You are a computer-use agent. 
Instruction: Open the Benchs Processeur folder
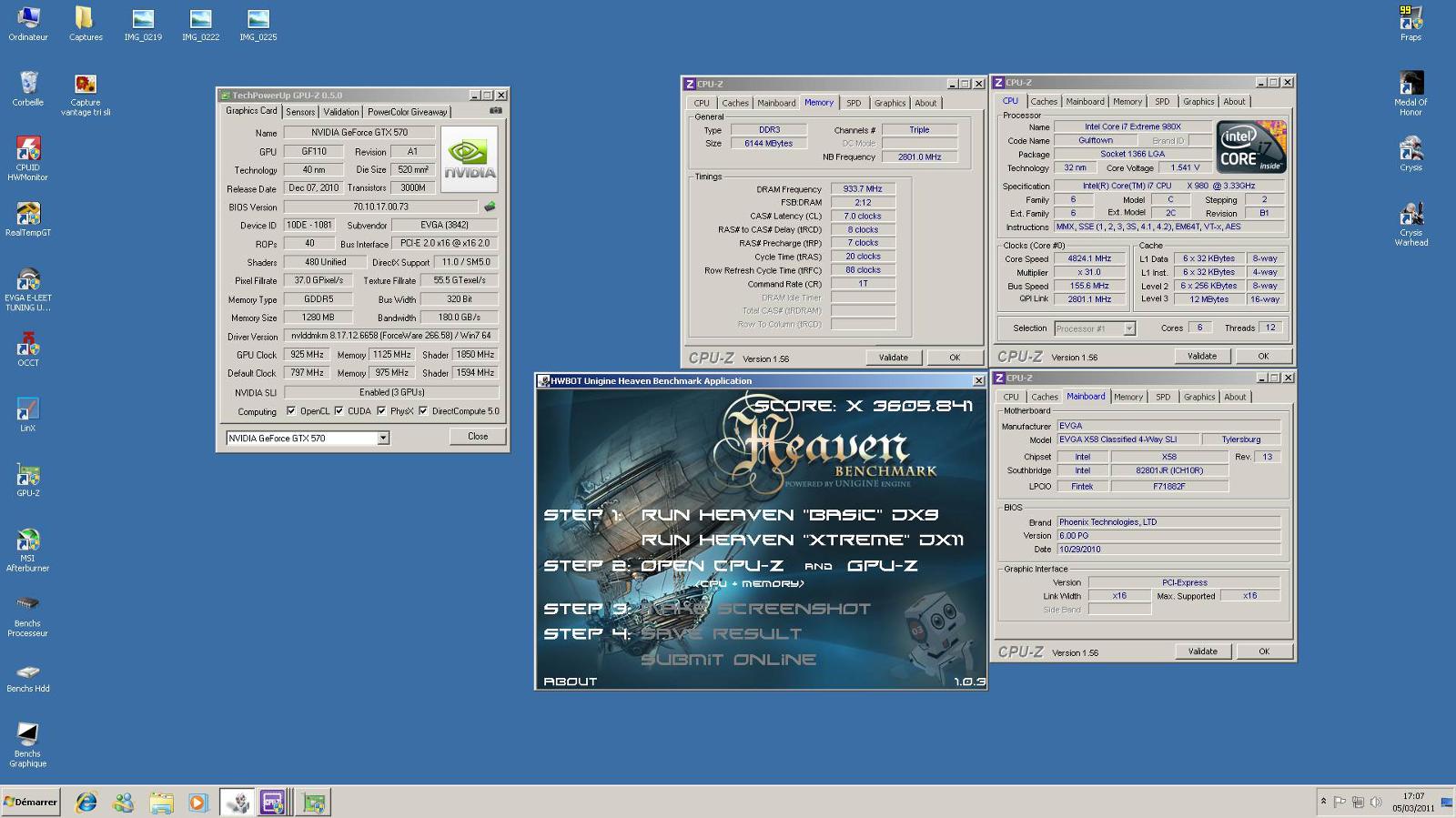tap(28, 615)
